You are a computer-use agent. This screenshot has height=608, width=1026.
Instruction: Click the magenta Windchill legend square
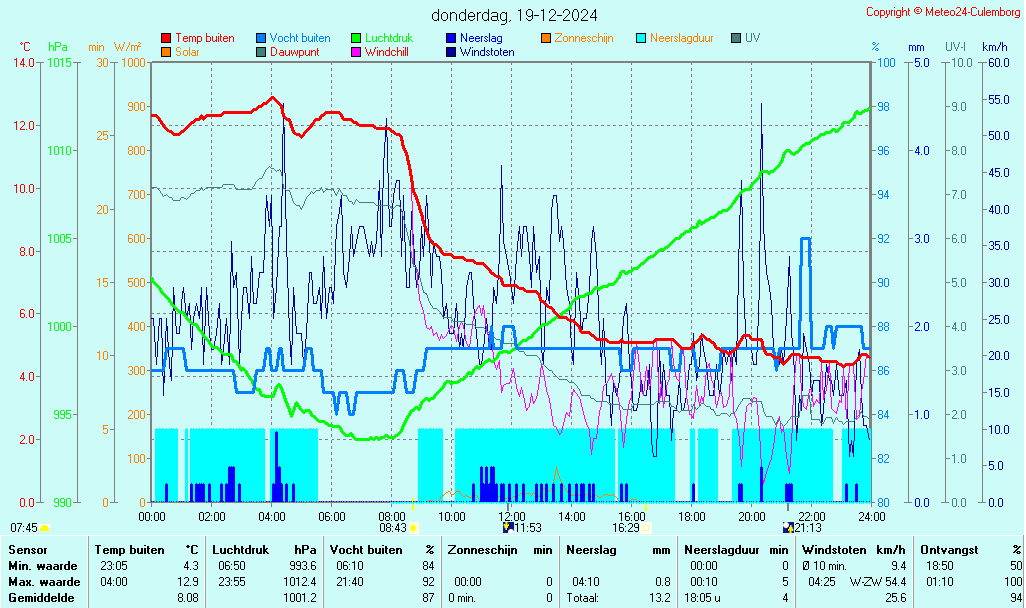click(356, 52)
